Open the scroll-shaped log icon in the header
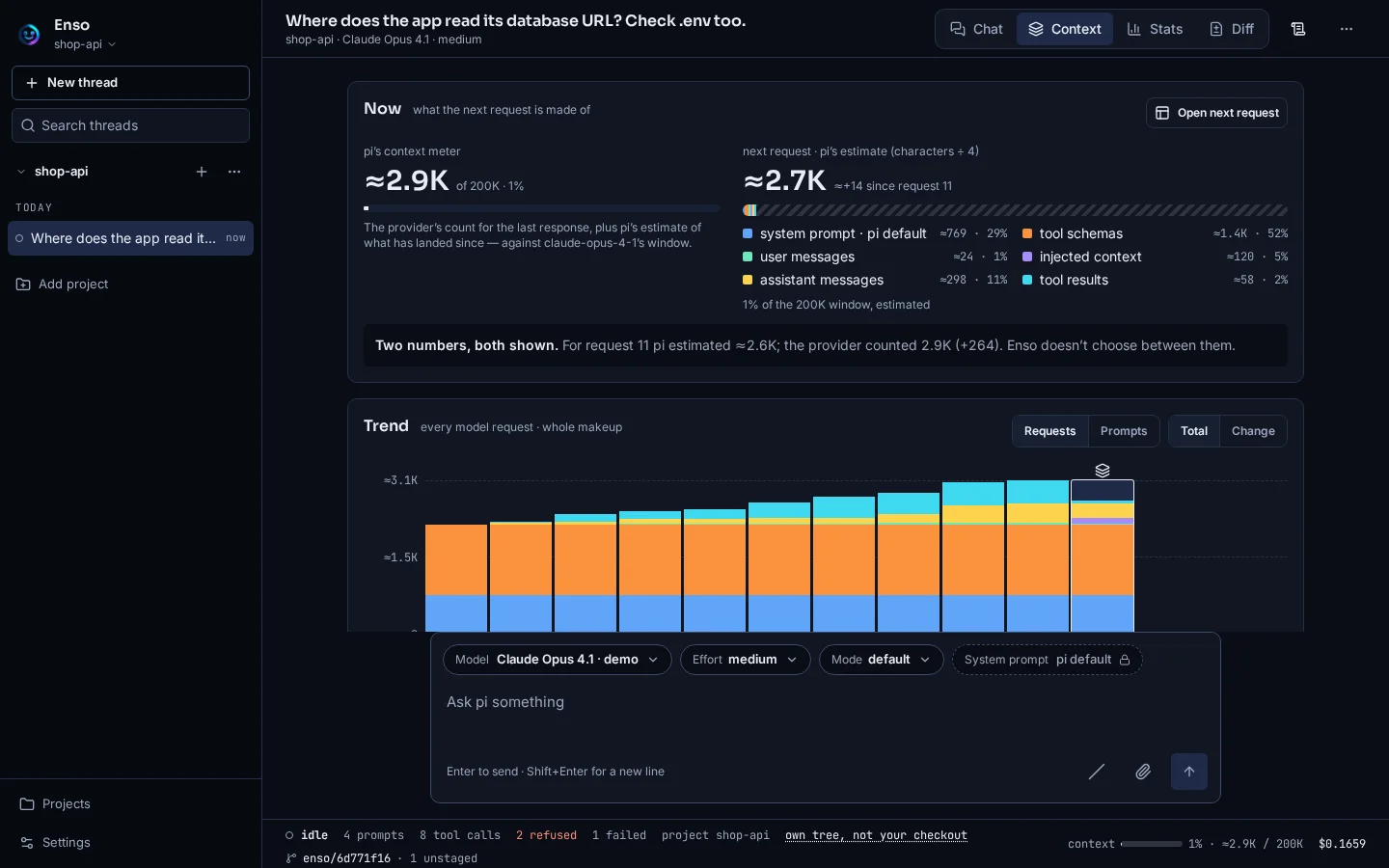The width and height of the screenshot is (1389, 868). point(1298,29)
